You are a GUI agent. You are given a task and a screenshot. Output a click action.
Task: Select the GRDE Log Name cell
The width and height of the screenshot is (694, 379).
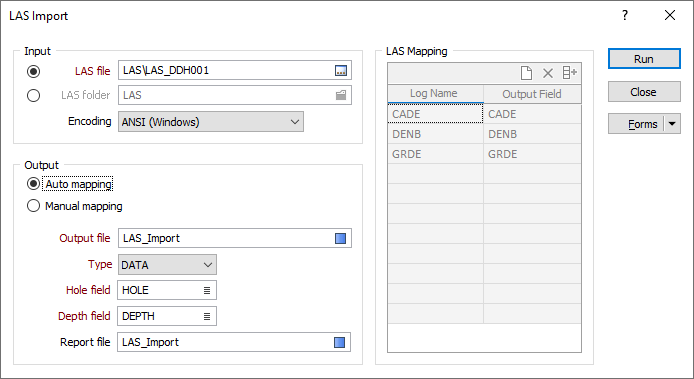[436, 154]
